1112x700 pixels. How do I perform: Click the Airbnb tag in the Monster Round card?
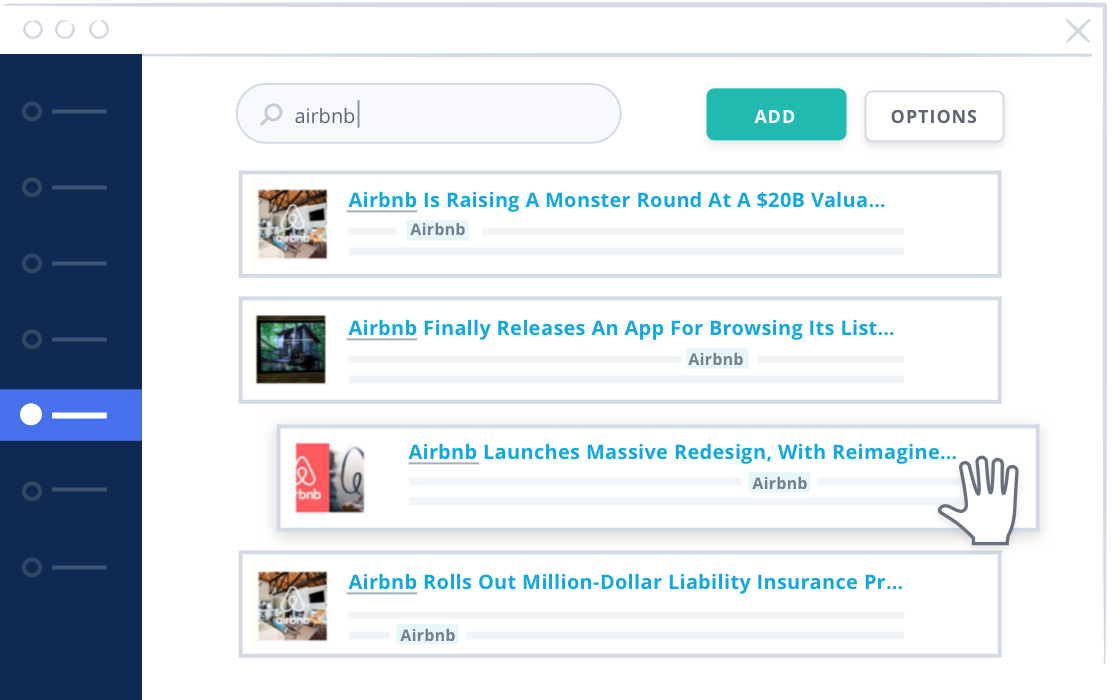(438, 230)
